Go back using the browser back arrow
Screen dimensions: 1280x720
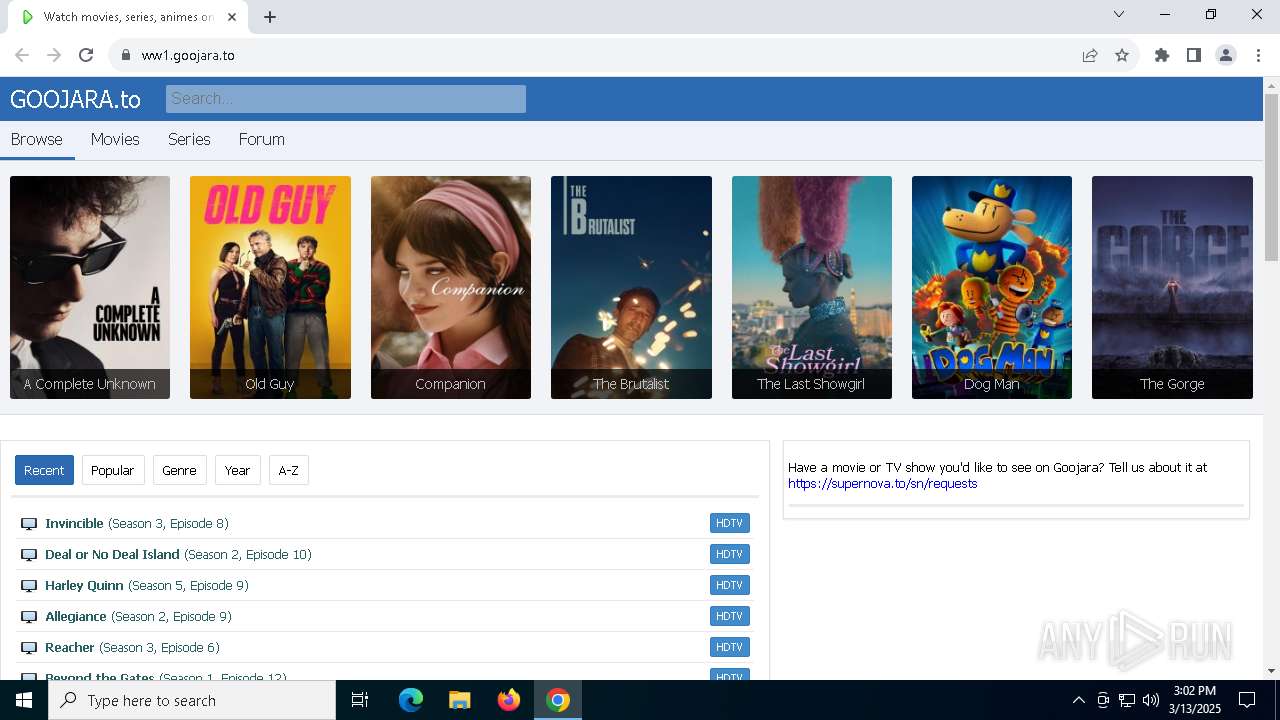(x=22, y=55)
